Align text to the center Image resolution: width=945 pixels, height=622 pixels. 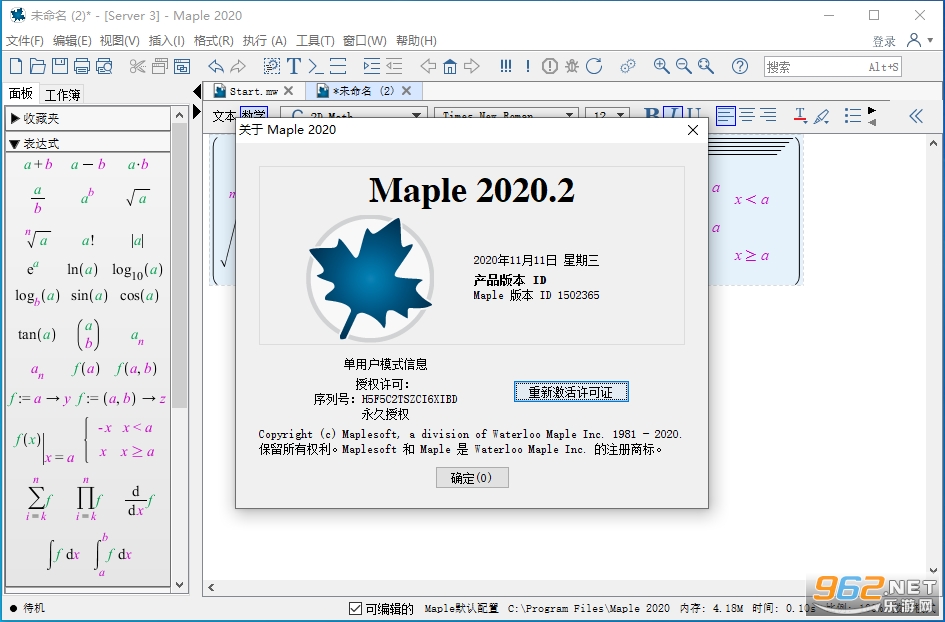coord(747,115)
